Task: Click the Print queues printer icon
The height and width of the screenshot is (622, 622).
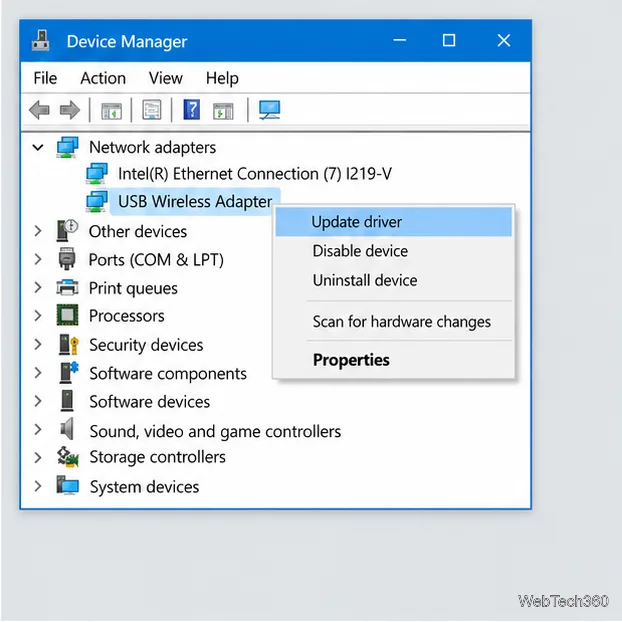Action: click(x=67, y=287)
